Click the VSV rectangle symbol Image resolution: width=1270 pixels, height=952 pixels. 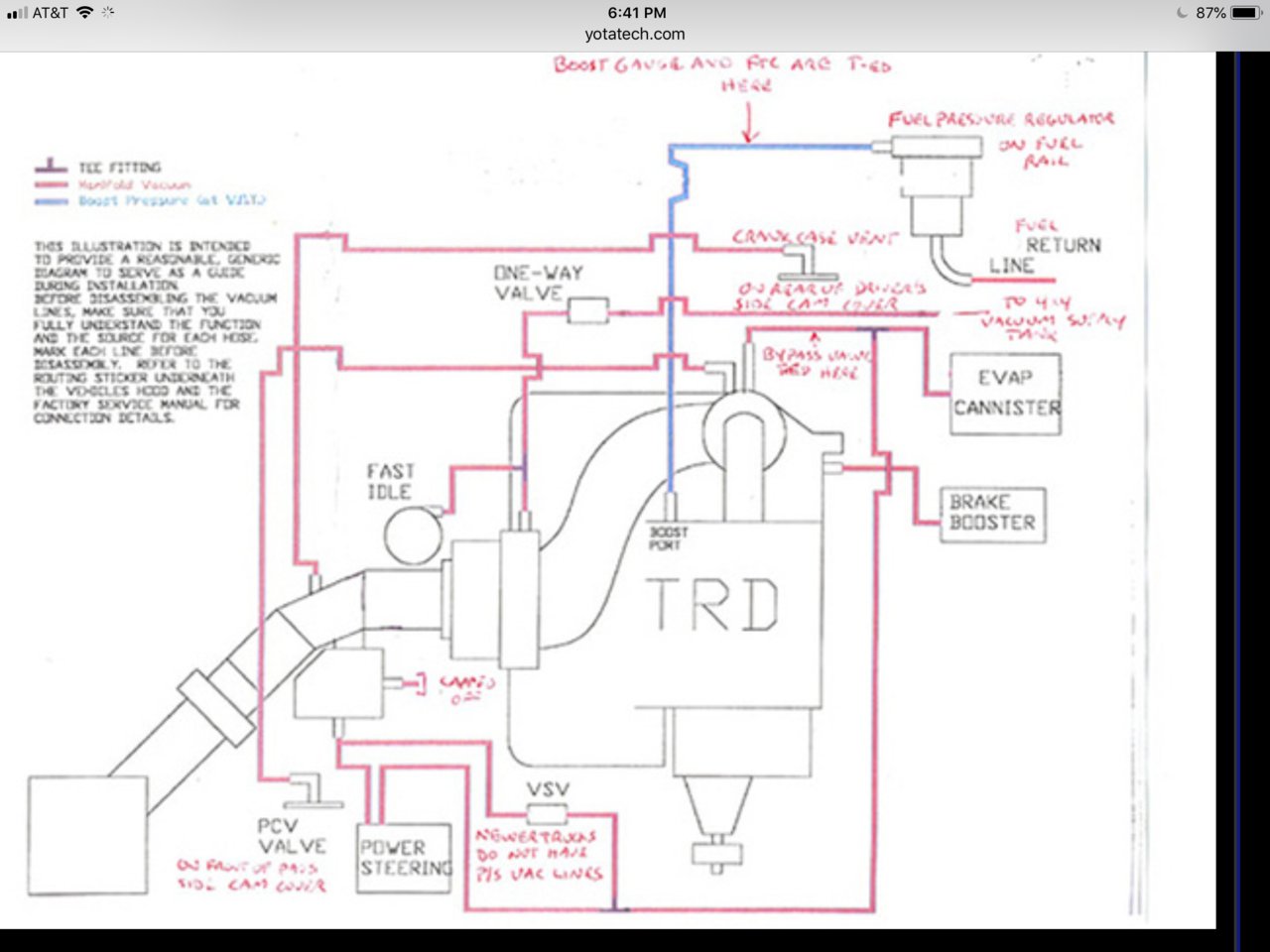coord(547,815)
